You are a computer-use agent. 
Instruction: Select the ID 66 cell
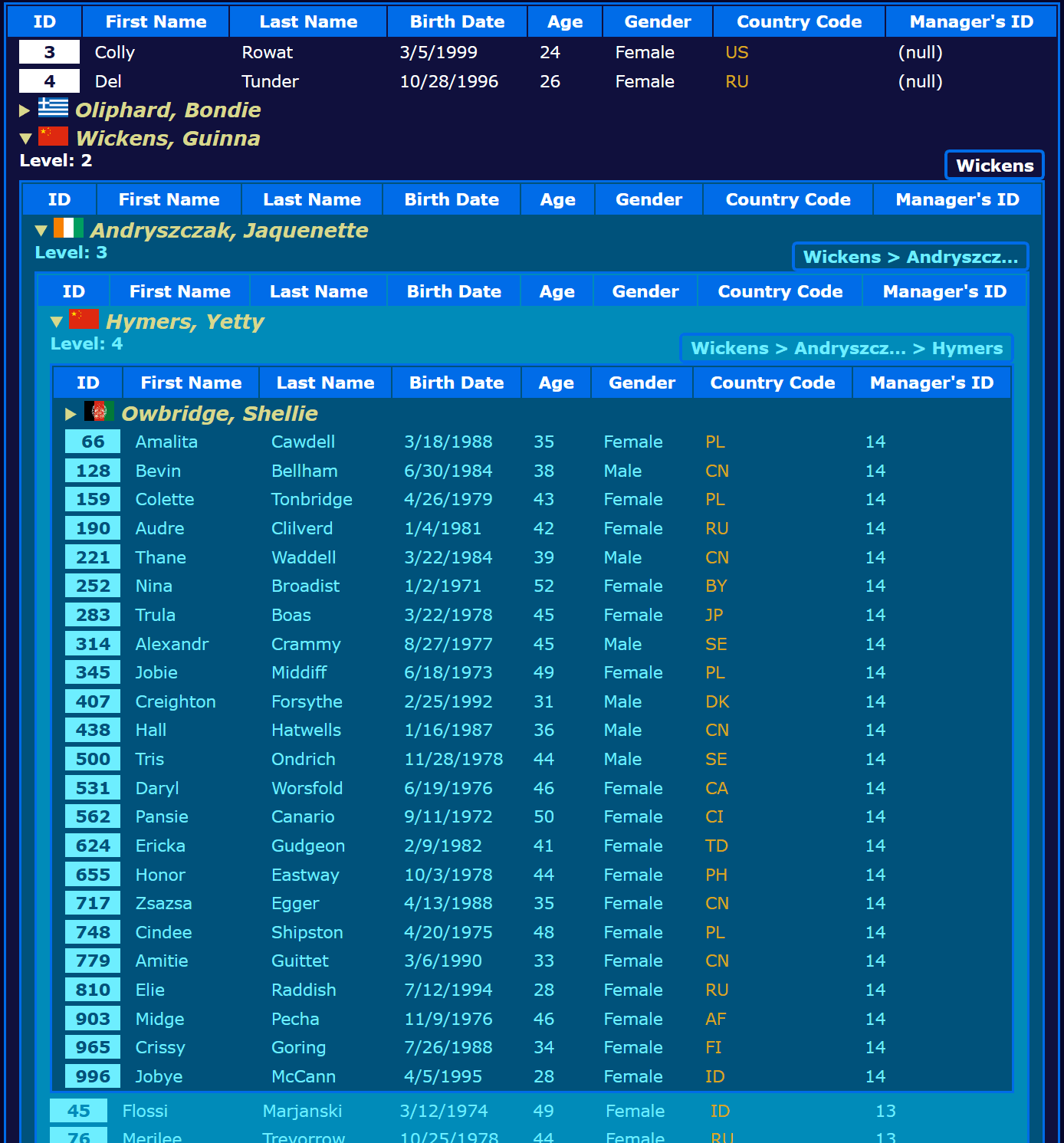[x=93, y=442]
